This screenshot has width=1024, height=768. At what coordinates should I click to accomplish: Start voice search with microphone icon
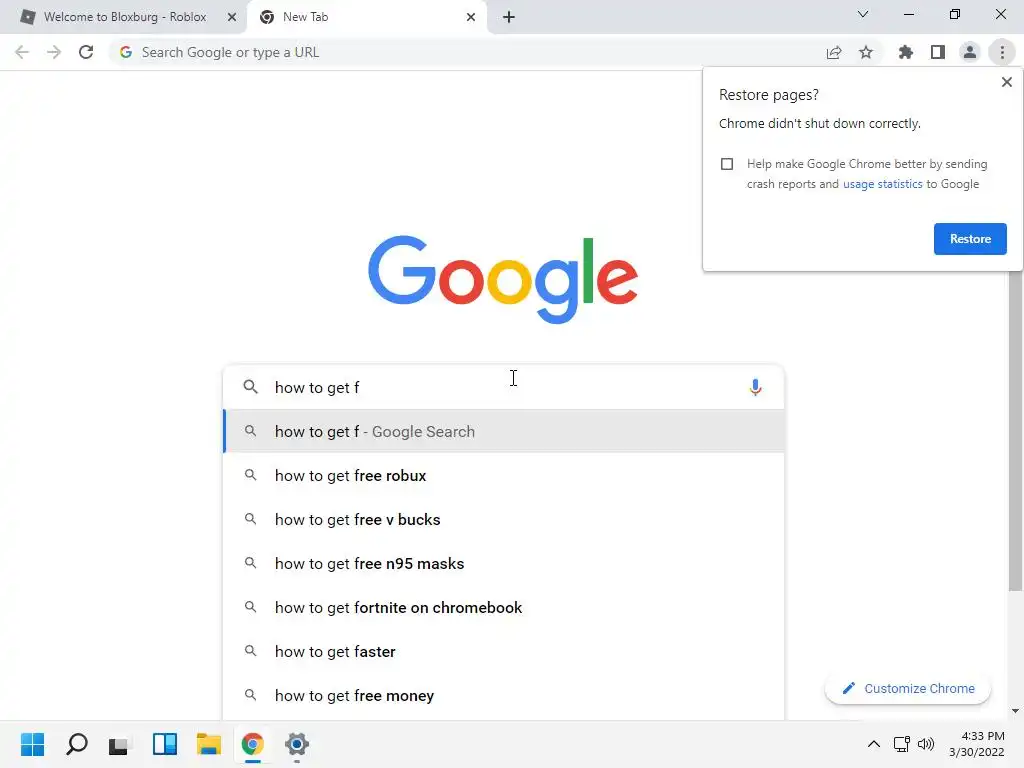pyautogui.click(x=755, y=387)
